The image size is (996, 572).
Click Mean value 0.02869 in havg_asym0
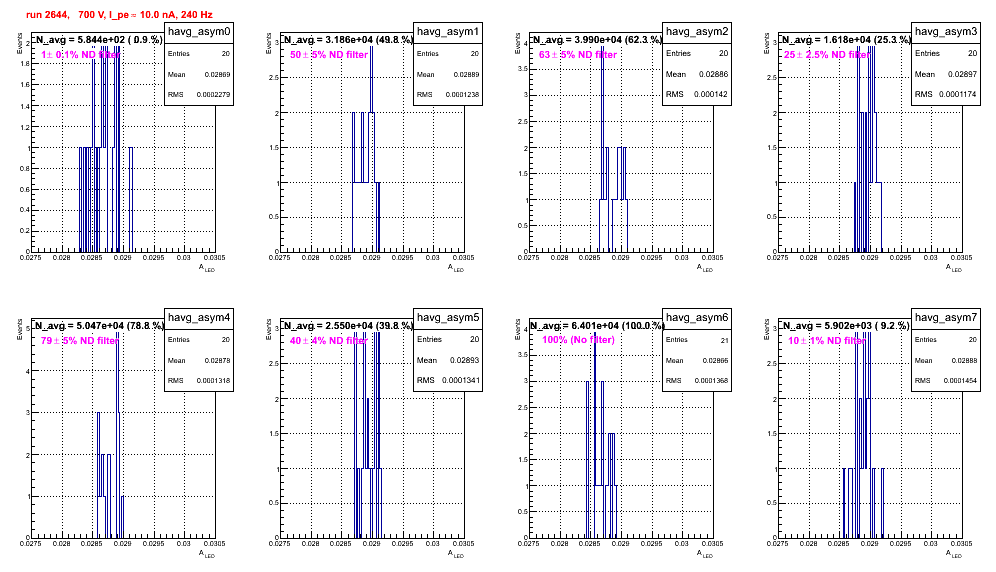coord(217,74)
